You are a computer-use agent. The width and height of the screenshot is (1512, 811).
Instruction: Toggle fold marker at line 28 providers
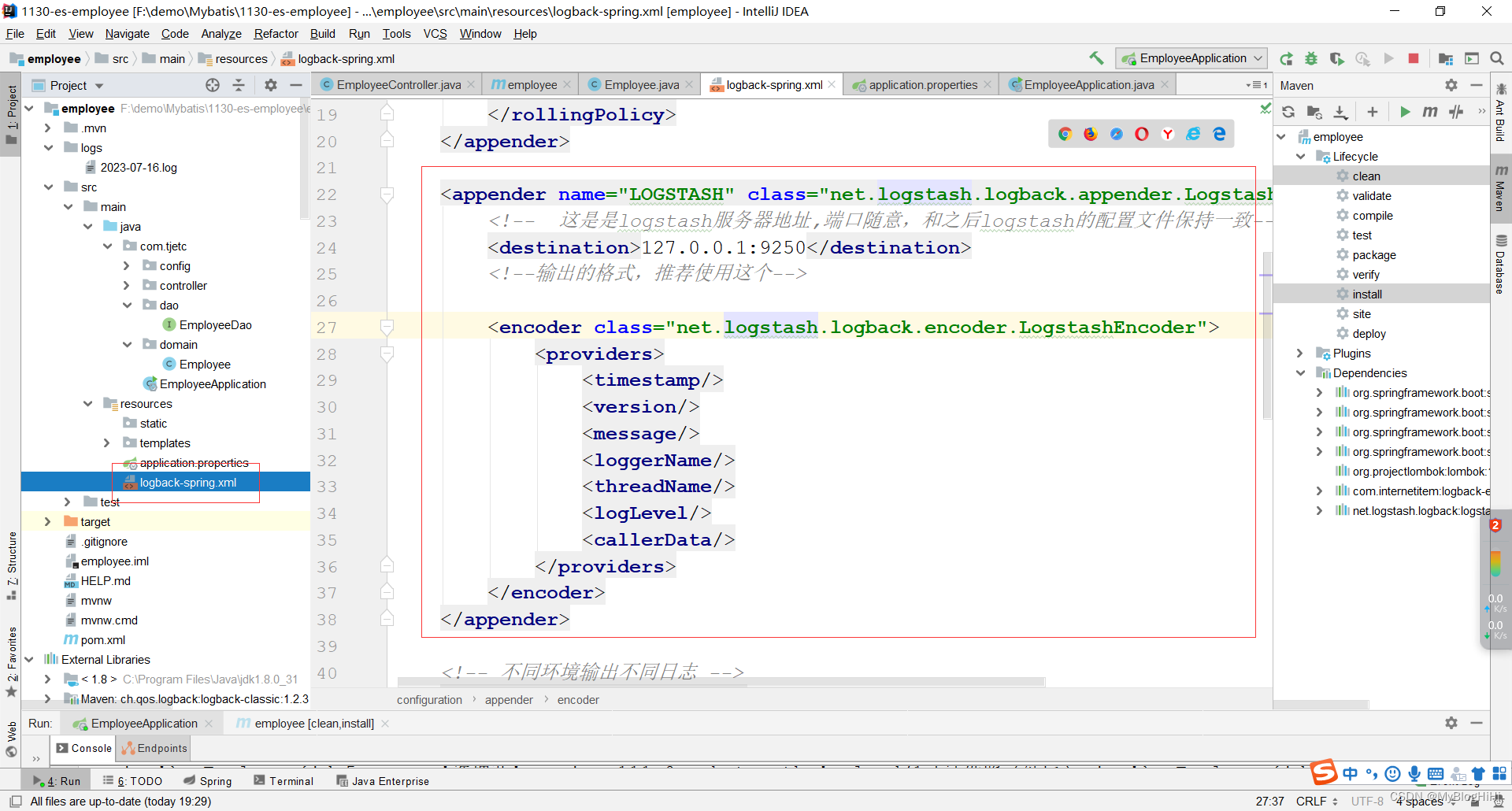(387, 354)
